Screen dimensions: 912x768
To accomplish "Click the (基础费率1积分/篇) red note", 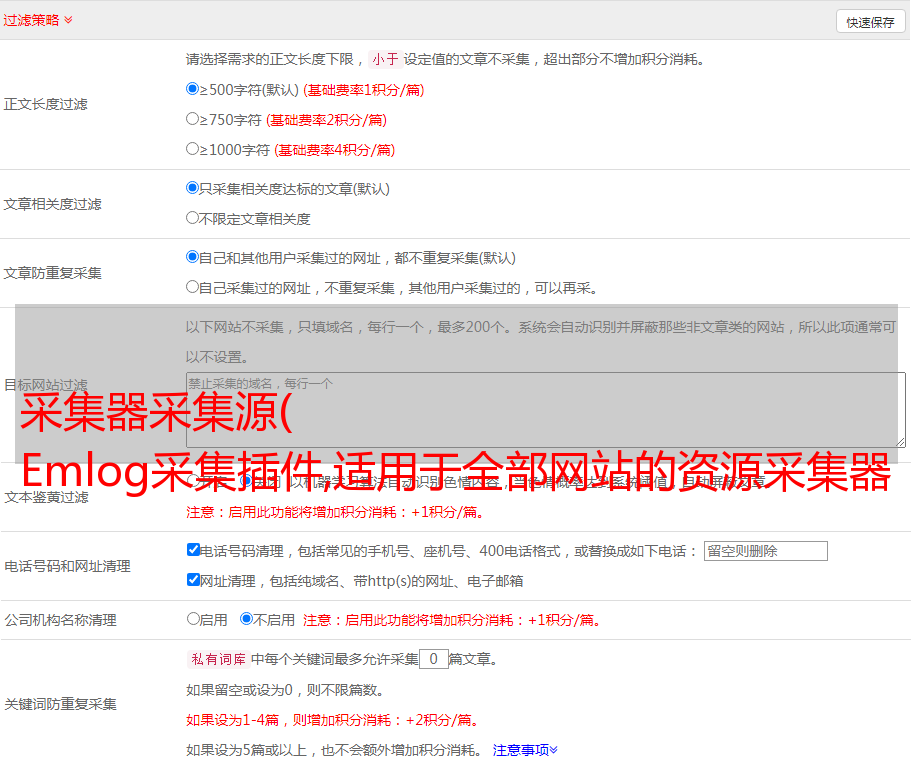I will [x=364, y=90].
